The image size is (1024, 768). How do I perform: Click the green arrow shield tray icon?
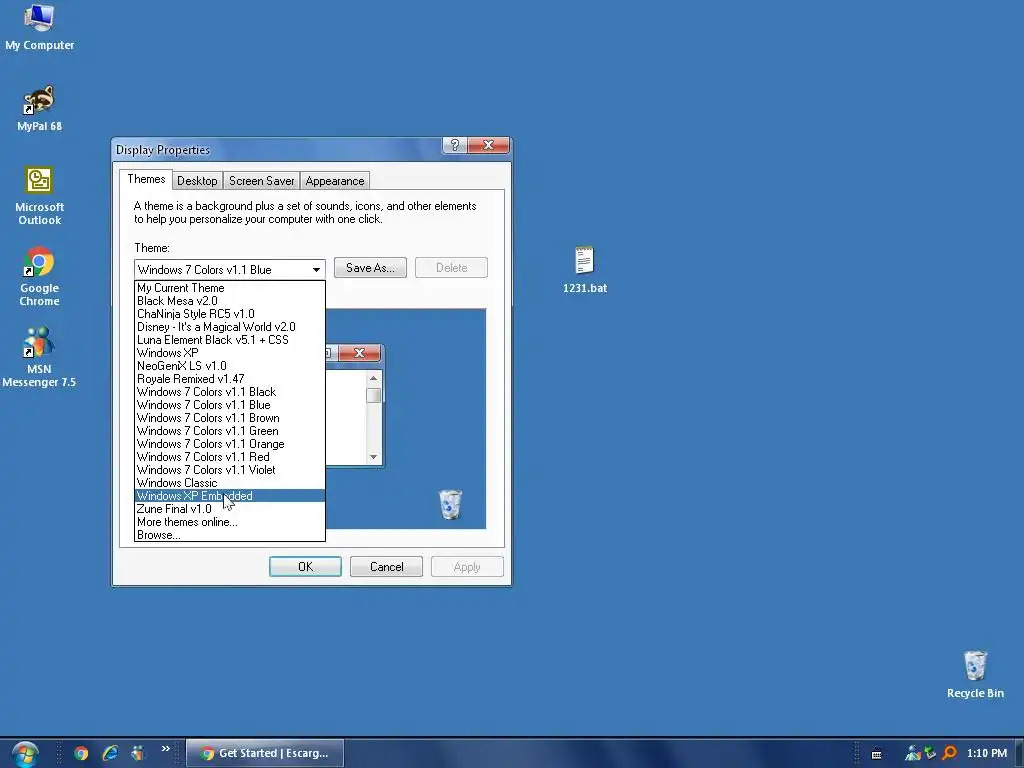(x=930, y=753)
